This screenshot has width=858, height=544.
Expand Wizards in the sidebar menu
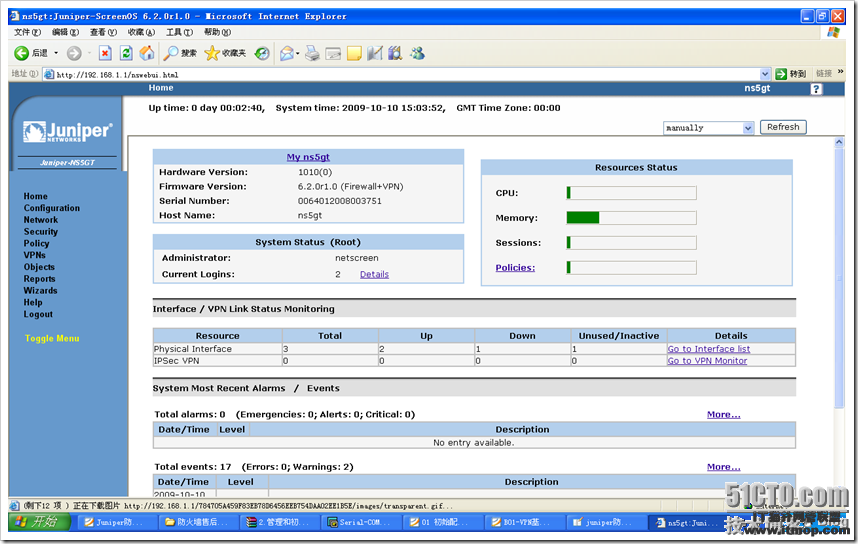point(40,291)
